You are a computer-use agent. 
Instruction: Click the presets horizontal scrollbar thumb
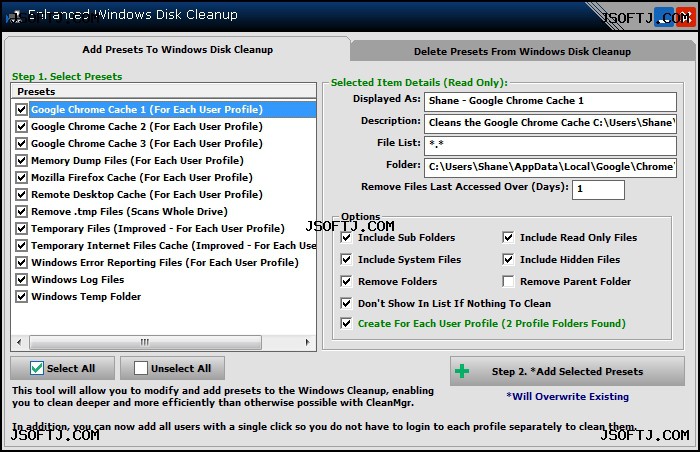click(x=146, y=342)
